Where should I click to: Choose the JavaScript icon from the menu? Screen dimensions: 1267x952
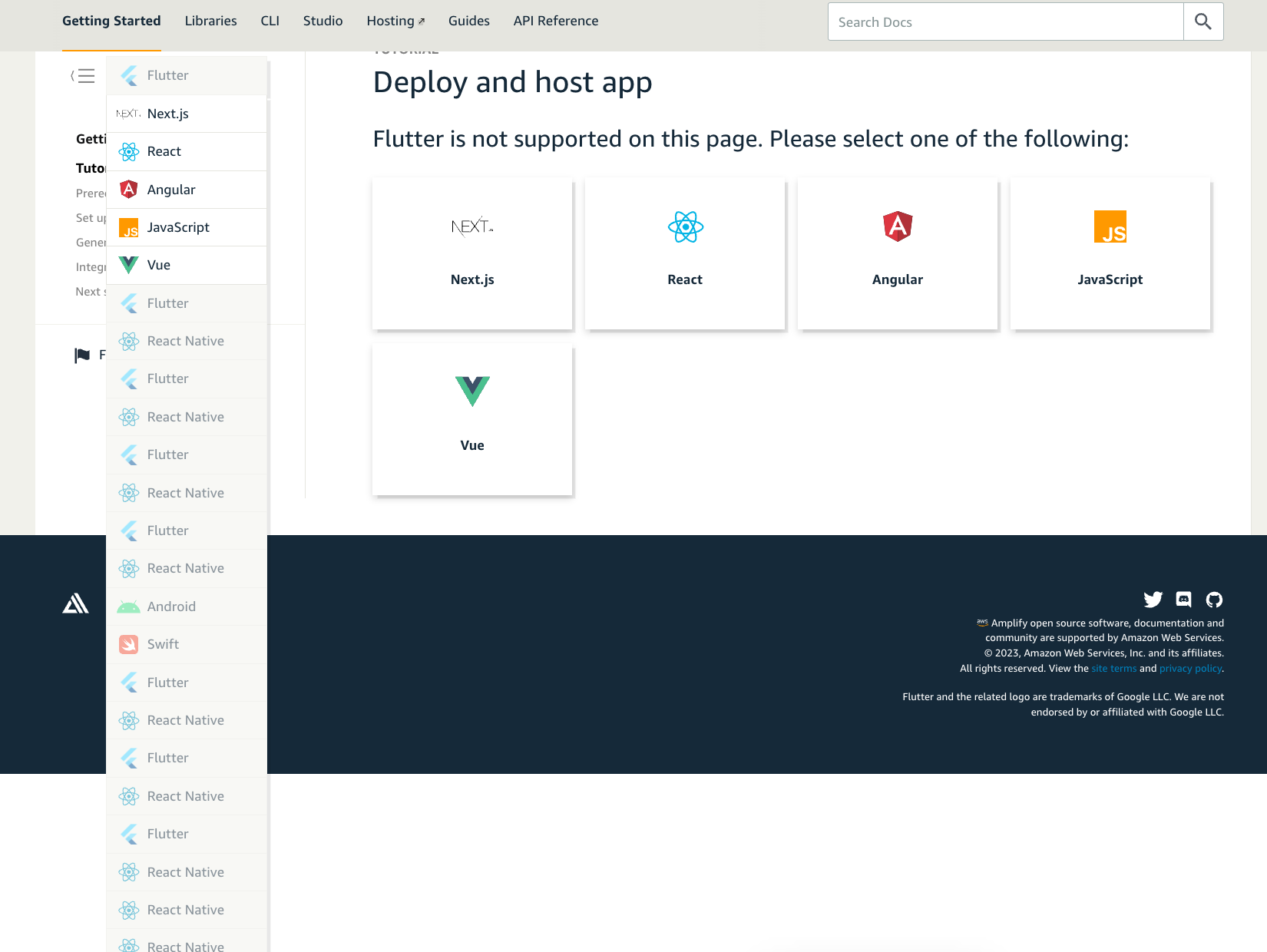pos(128,227)
